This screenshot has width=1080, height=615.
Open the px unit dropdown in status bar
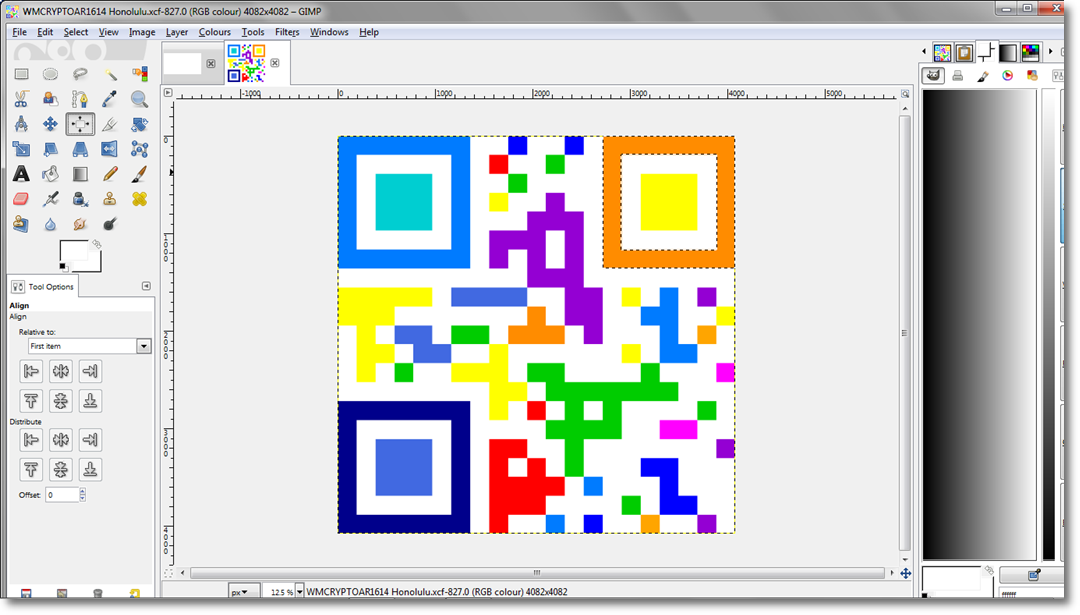pyautogui.click(x=244, y=592)
